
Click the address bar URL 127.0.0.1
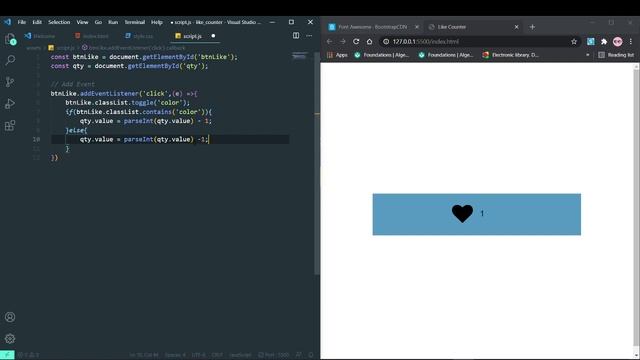pos(426,41)
